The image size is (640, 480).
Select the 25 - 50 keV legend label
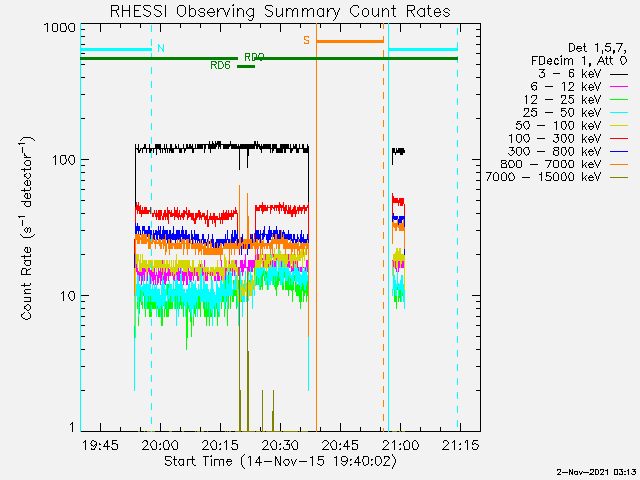click(x=562, y=113)
